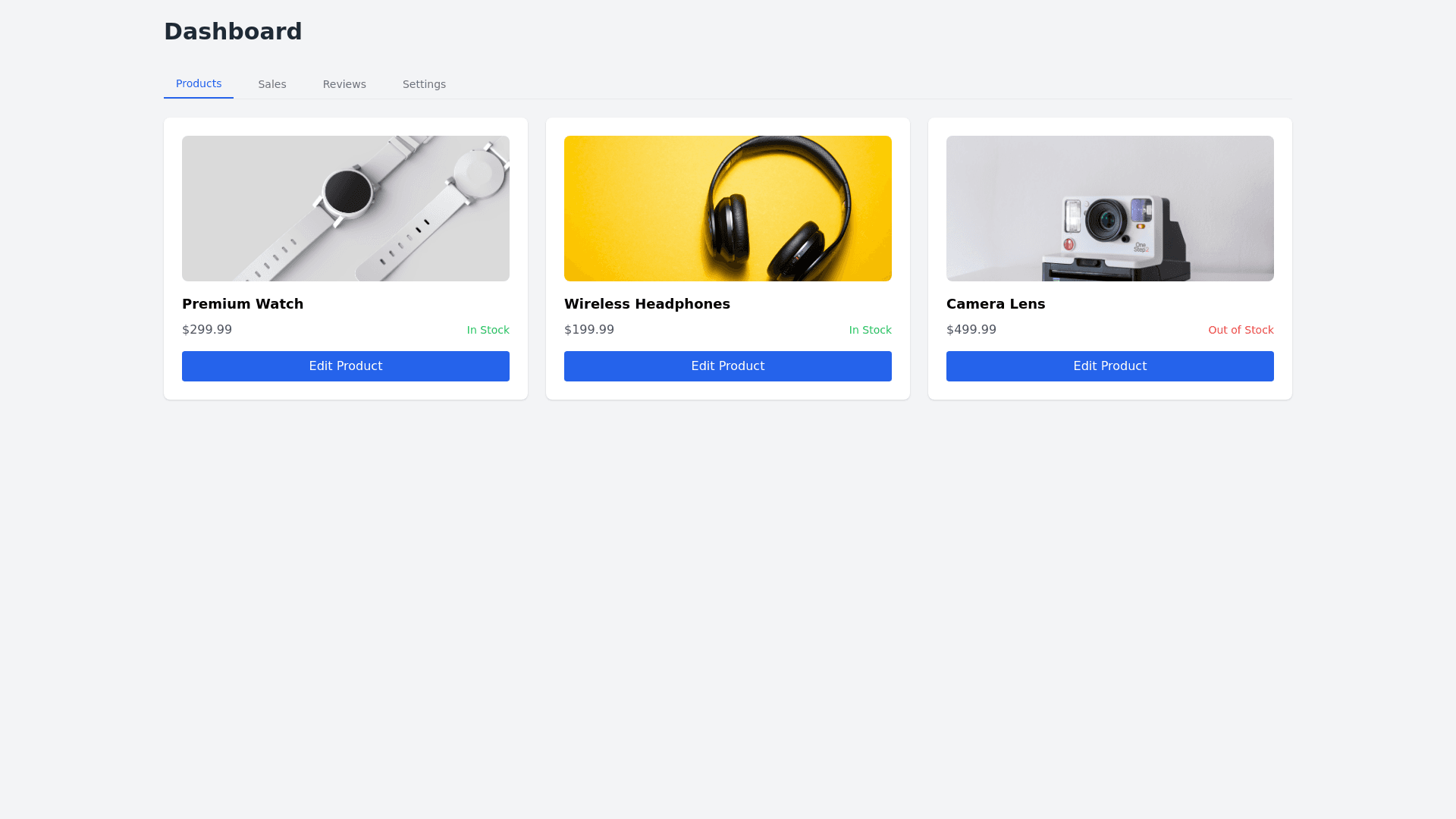Edit the Premium Watch product

click(346, 366)
